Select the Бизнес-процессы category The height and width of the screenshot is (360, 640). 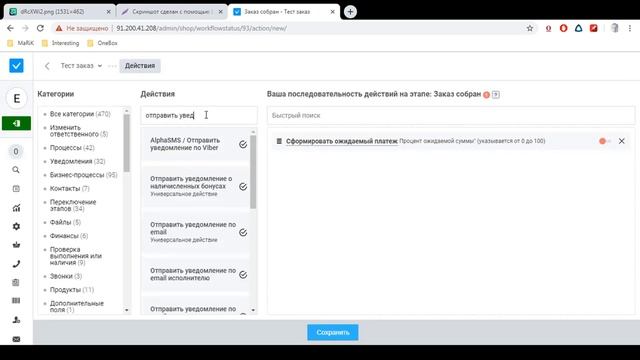[x=83, y=175]
